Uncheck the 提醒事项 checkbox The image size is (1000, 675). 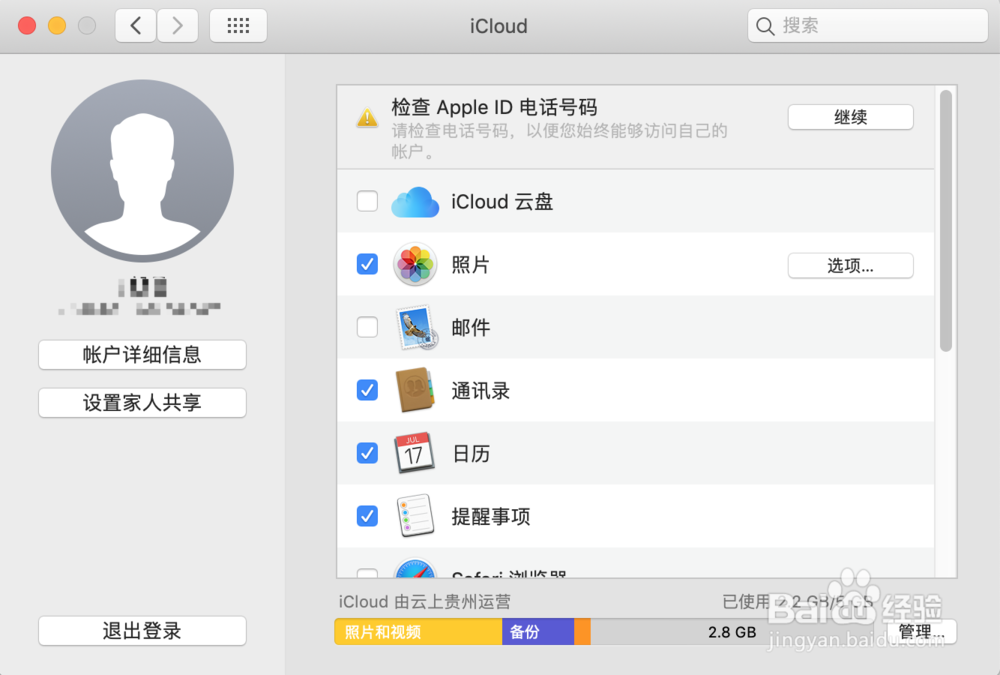click(x=367, y=516)
